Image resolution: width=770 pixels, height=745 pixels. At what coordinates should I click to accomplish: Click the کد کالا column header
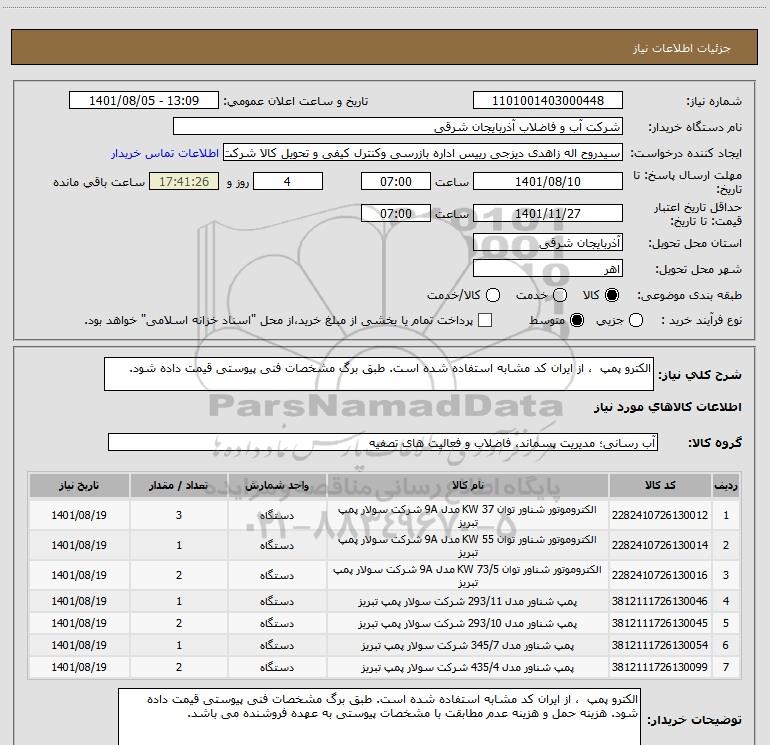pos(660,485)
